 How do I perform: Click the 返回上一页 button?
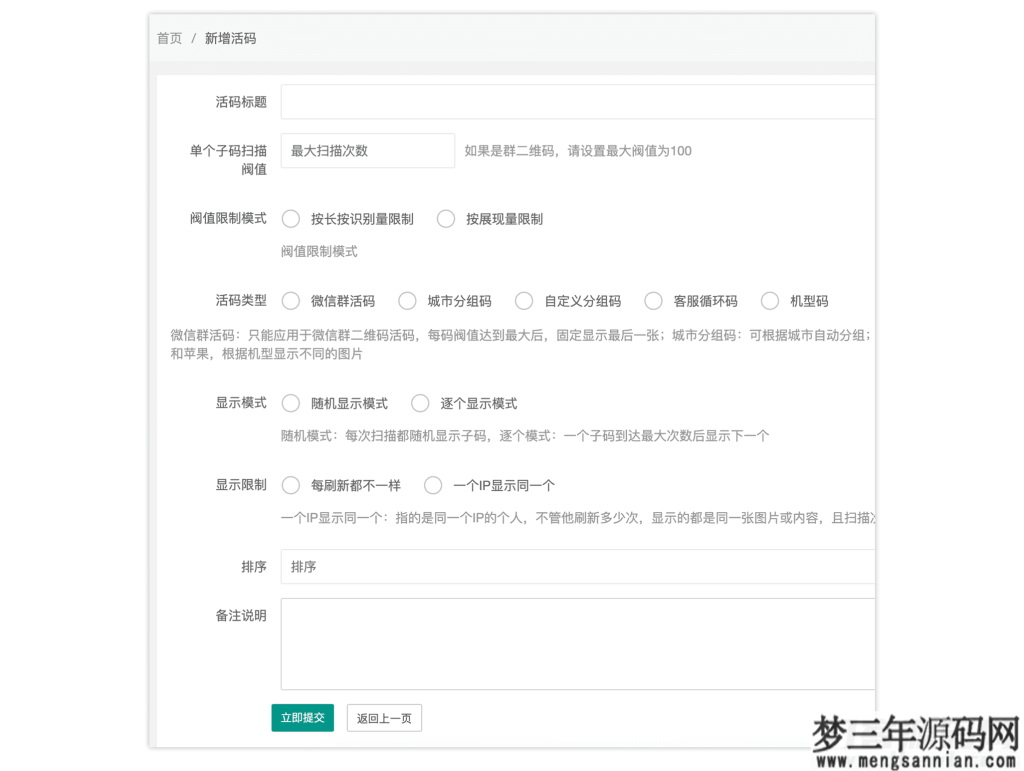tap(384, 717)
